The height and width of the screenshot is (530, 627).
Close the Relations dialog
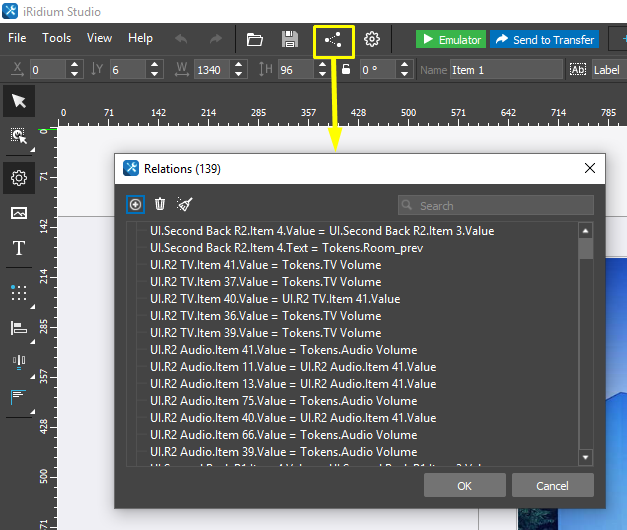coord(590,168)
